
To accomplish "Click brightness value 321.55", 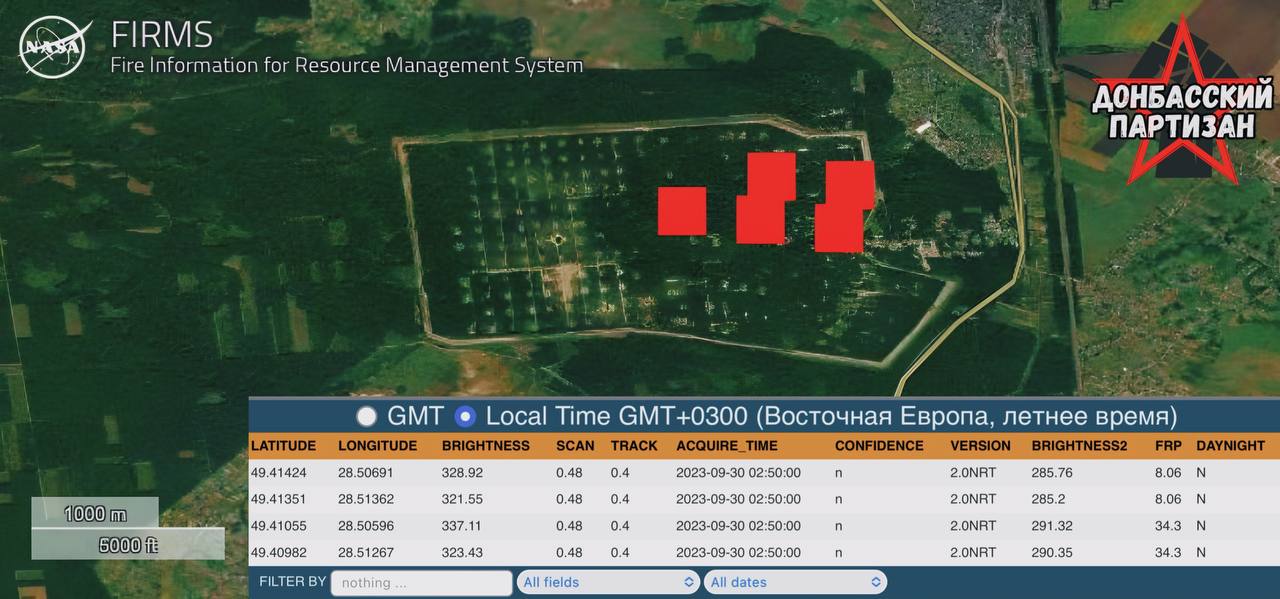I will pos(462,499).
